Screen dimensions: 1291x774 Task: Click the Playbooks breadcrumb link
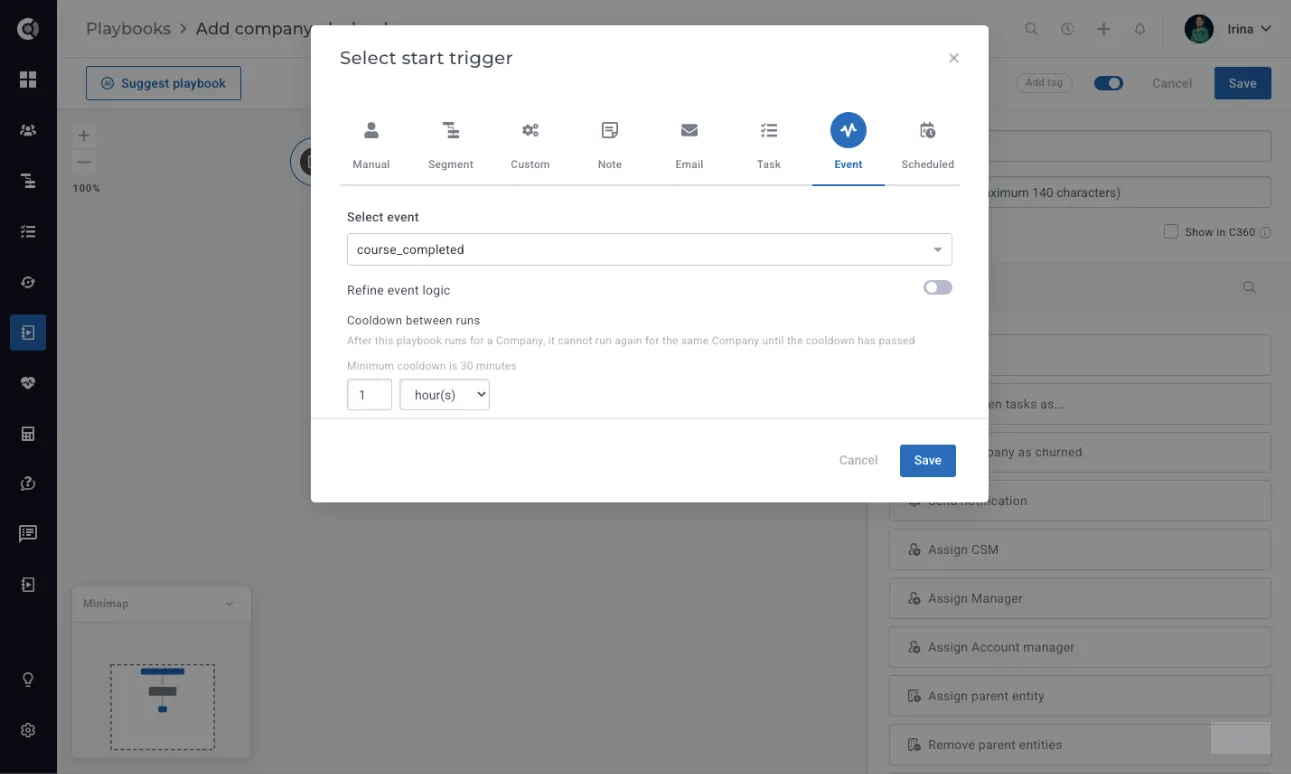coord(128,29)
